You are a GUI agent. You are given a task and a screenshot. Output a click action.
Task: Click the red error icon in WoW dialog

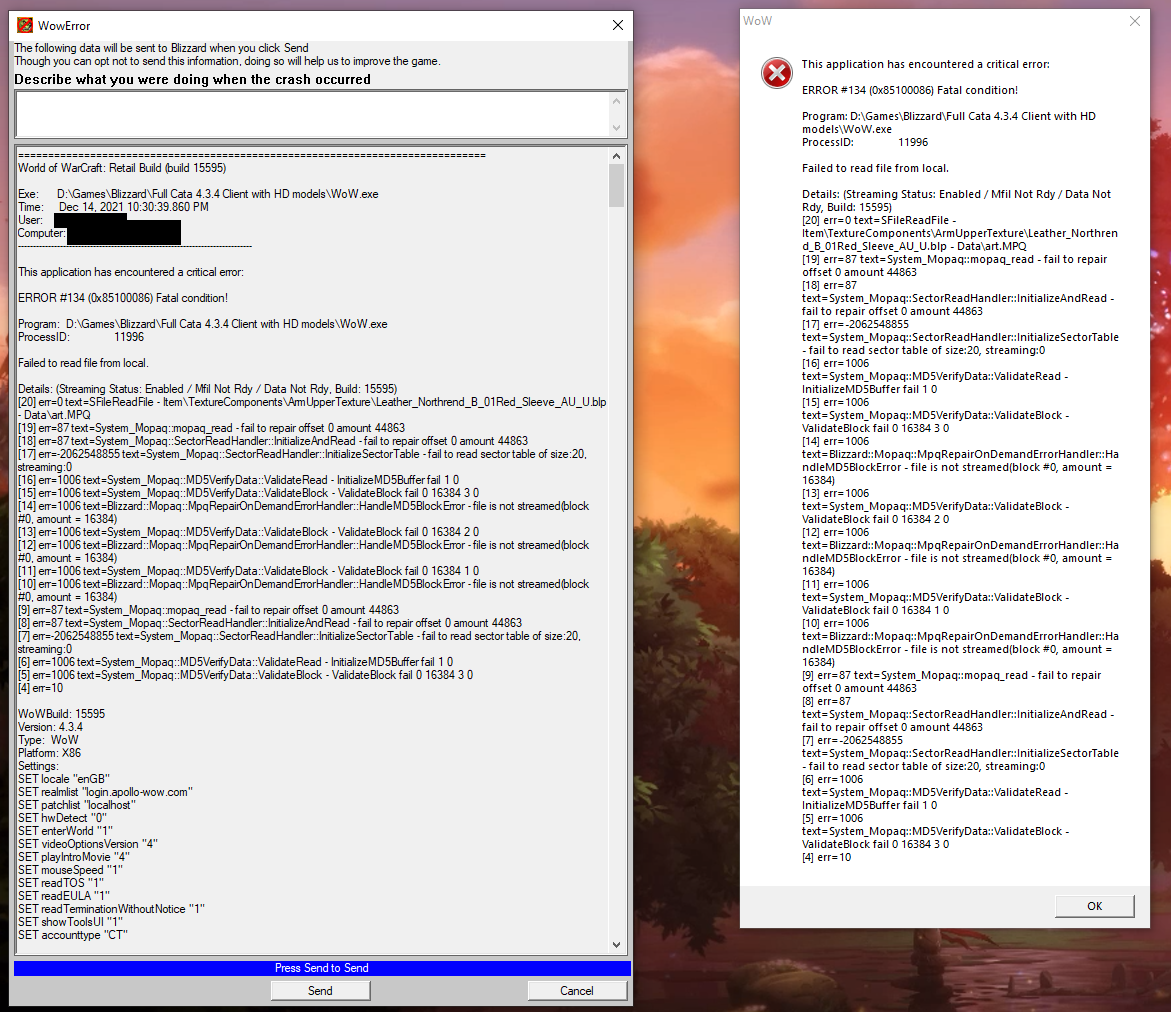[x=777, y=73]
